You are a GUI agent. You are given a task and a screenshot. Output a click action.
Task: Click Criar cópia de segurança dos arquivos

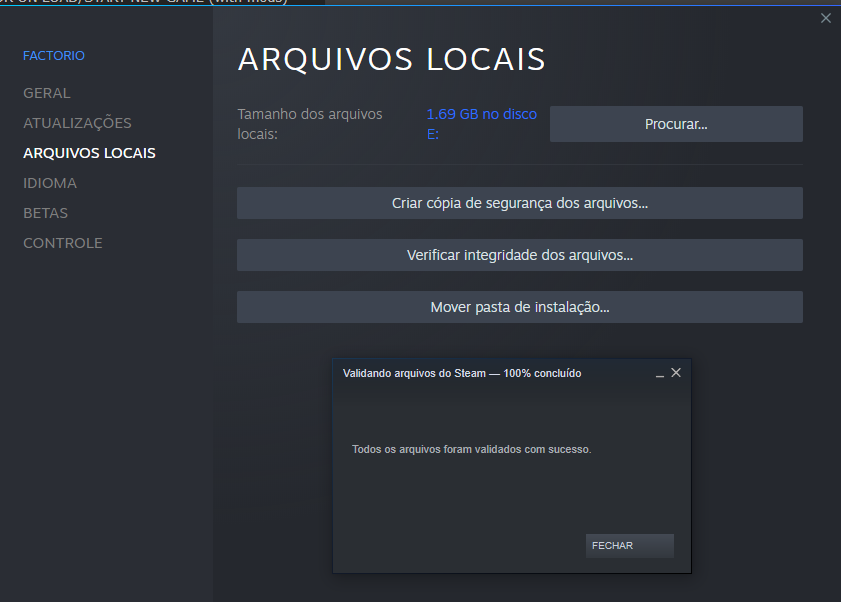click(519, 203)
